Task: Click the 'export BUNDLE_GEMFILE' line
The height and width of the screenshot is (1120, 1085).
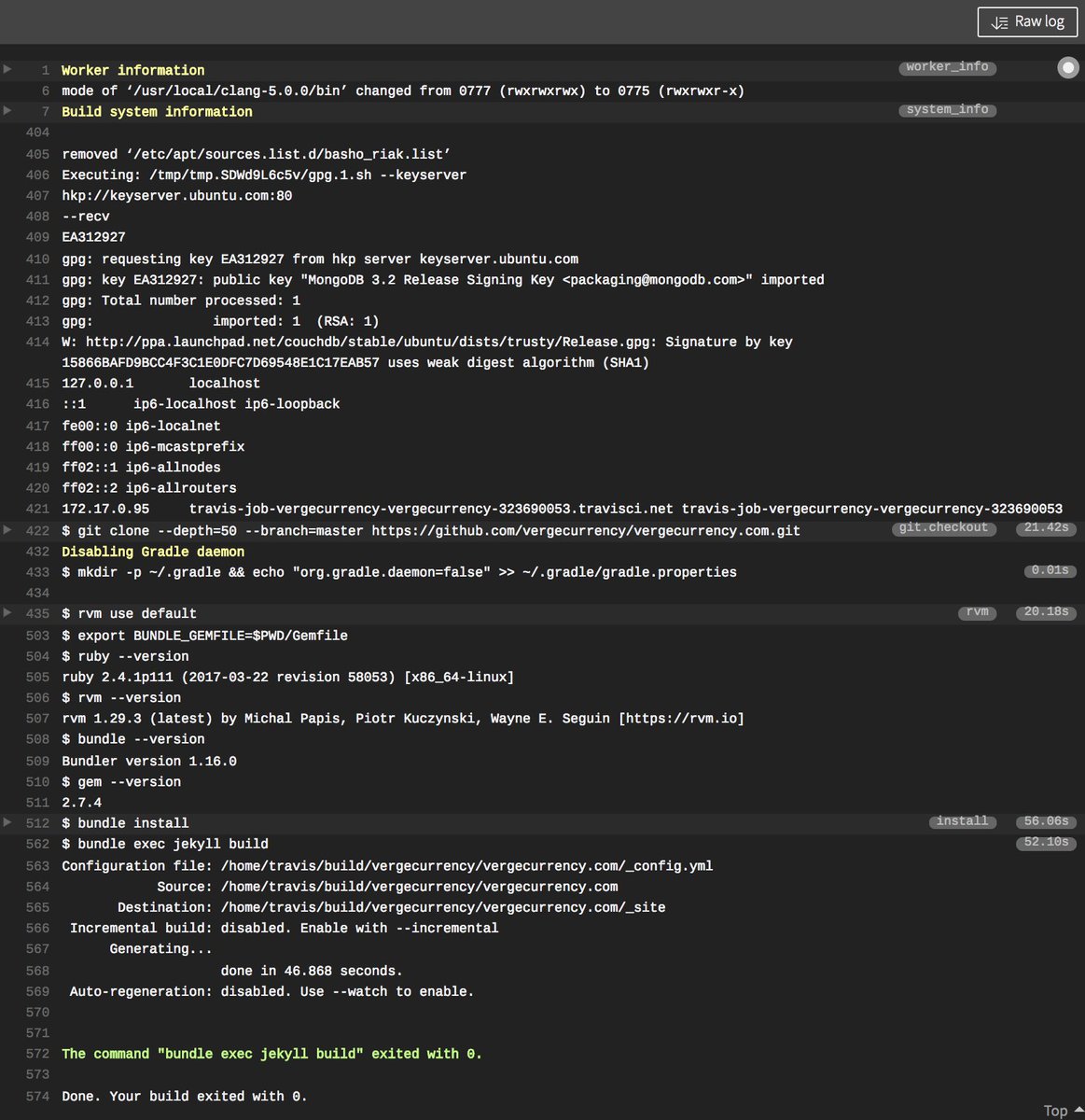Action: click(x=204, y=636)
